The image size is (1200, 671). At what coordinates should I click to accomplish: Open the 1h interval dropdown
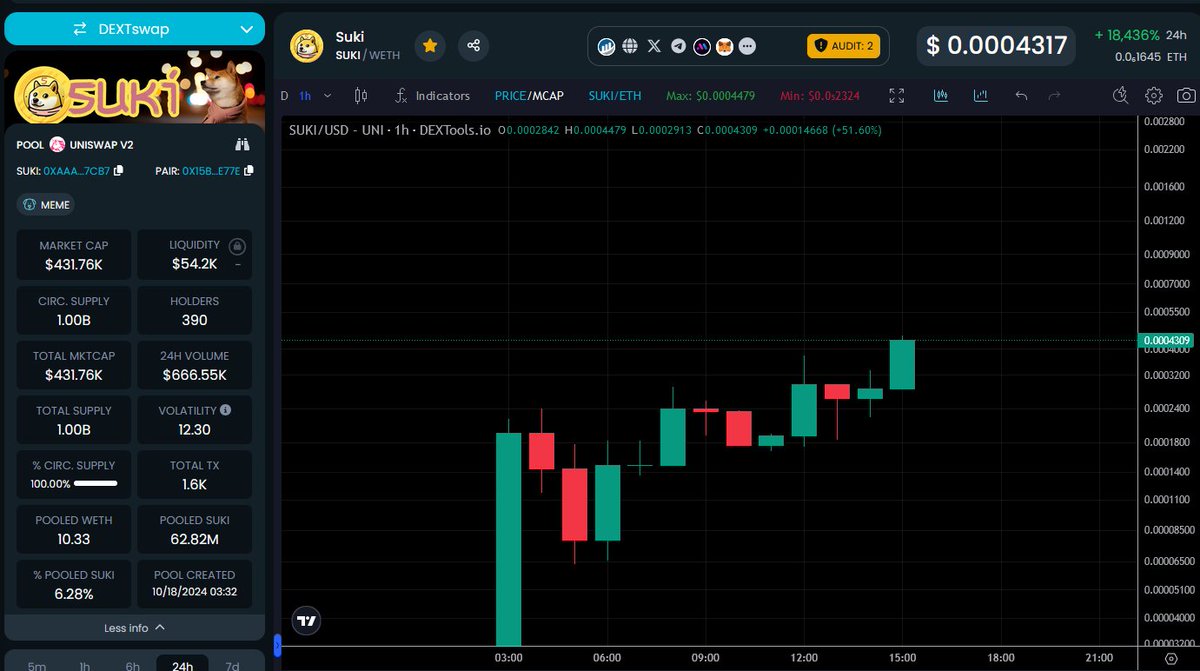(313, 96)
